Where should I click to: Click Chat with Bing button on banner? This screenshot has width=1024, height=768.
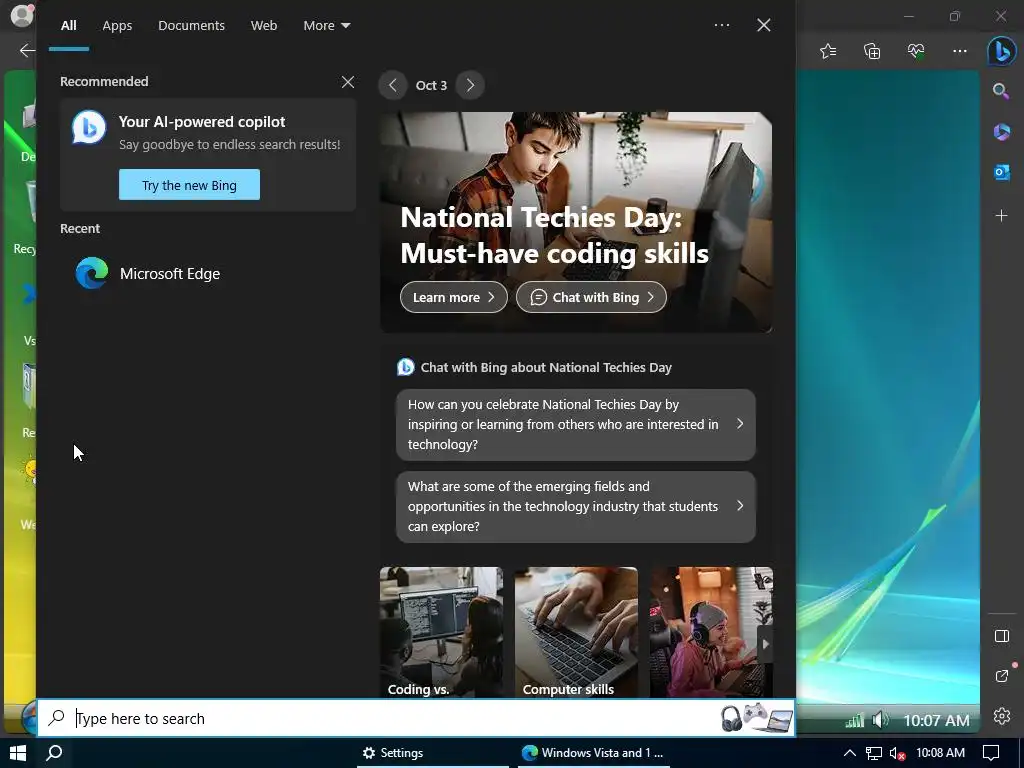(591, 297)
